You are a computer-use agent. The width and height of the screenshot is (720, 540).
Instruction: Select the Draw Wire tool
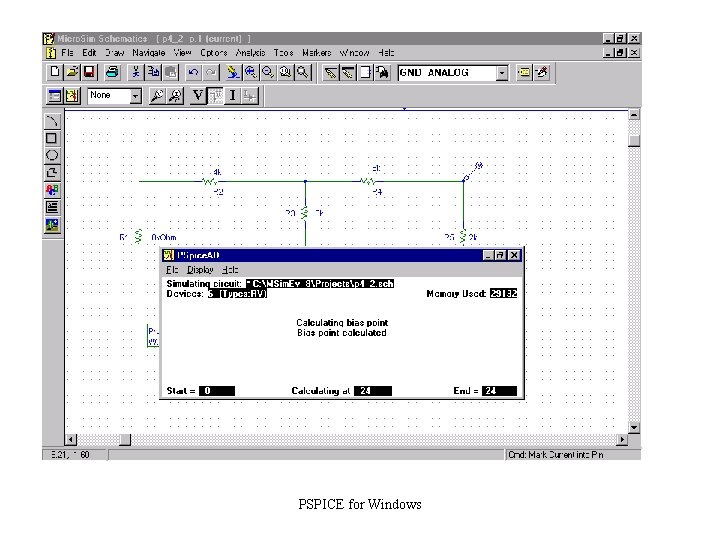(x=330, y=72)
